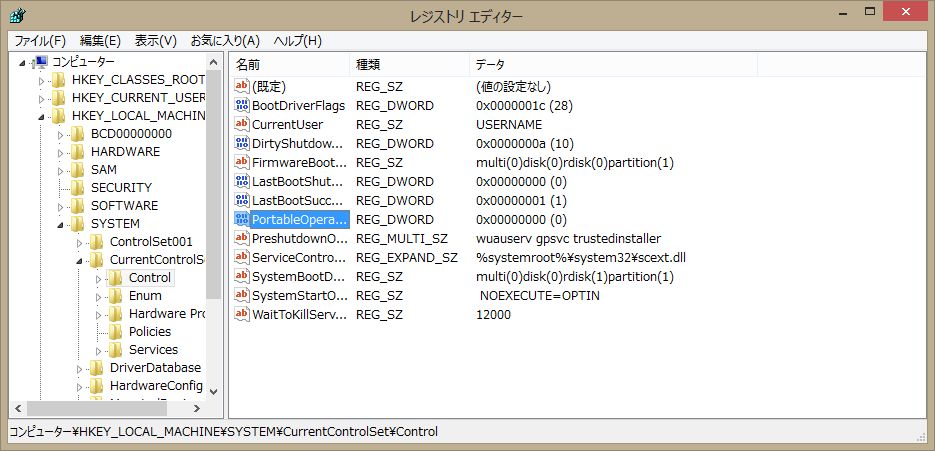This screenshot has height=451, width=935.
Task: Select the SYSTEM key label
Action: tap(115, 224)
